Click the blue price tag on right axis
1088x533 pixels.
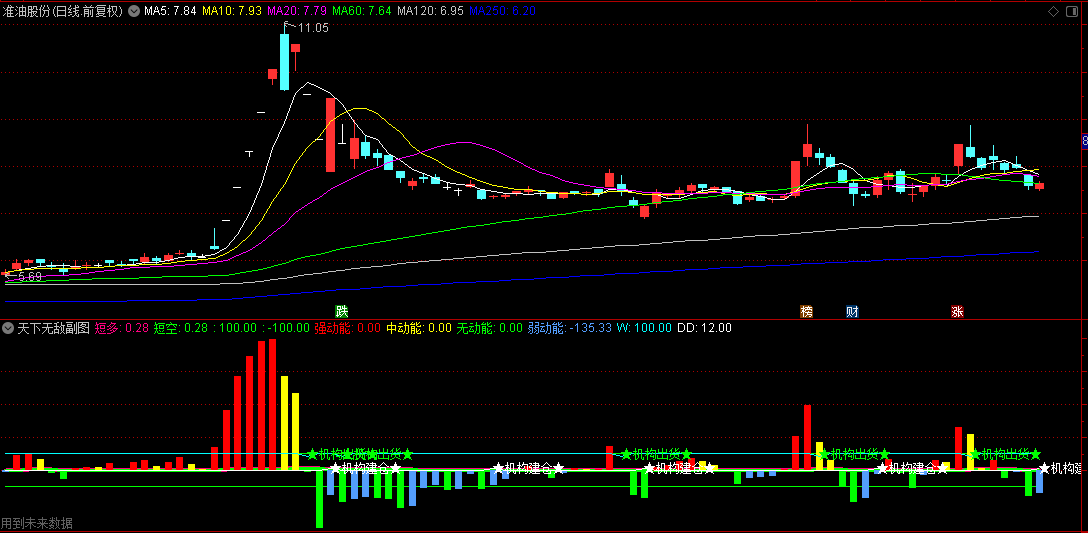click(x=1085, y=142)
